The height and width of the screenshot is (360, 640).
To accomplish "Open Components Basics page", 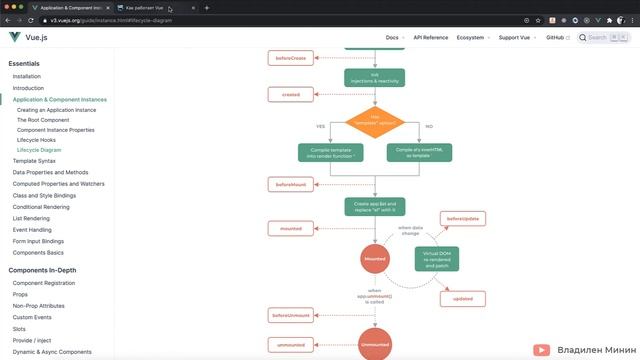I will pos(38,253).
